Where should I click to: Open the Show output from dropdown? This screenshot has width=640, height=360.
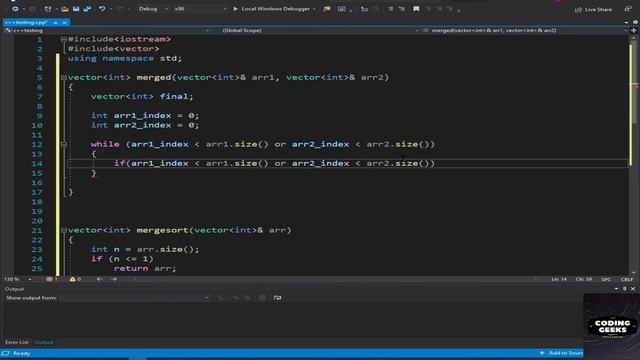pos(135,298)
